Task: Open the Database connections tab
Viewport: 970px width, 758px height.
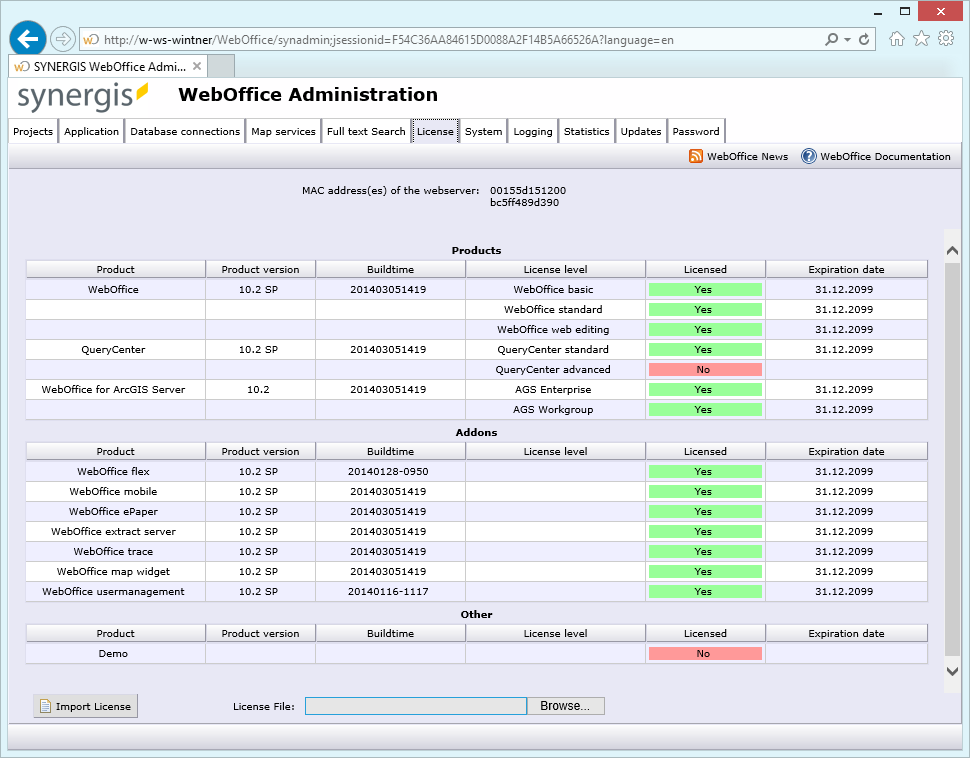Action: point(183,130)
